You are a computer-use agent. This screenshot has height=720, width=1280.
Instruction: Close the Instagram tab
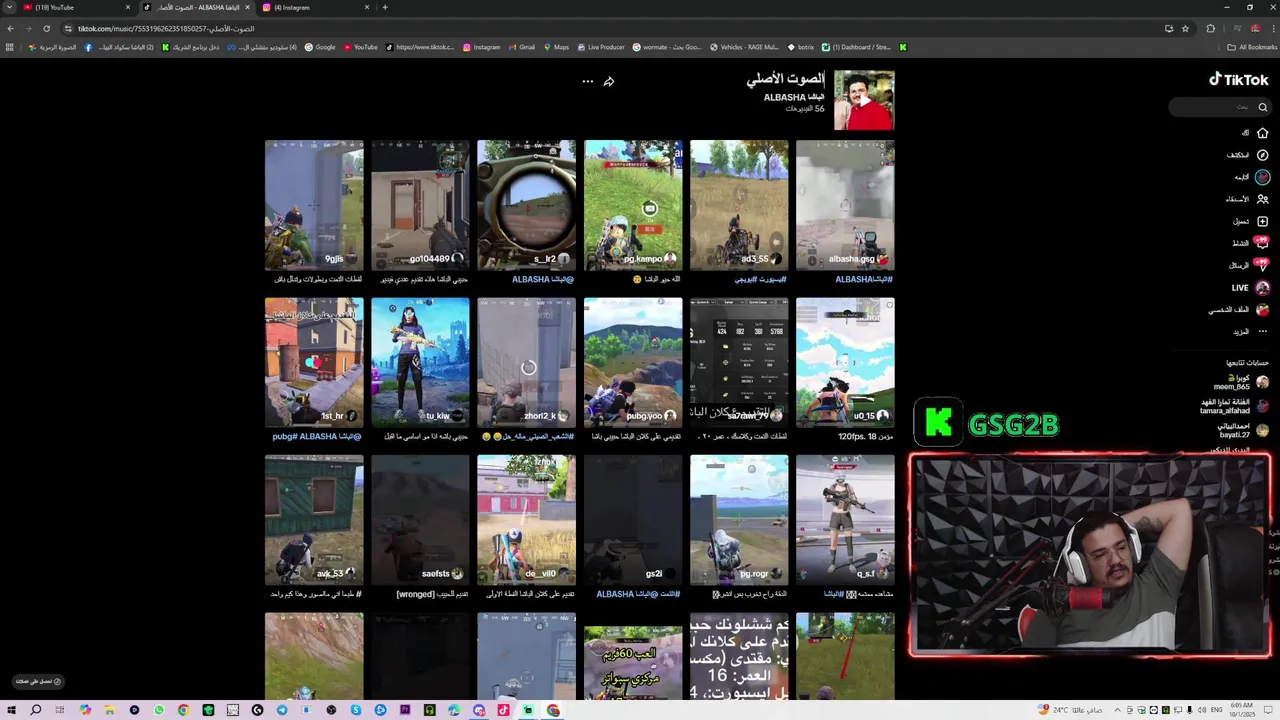(x=367, y=7)
